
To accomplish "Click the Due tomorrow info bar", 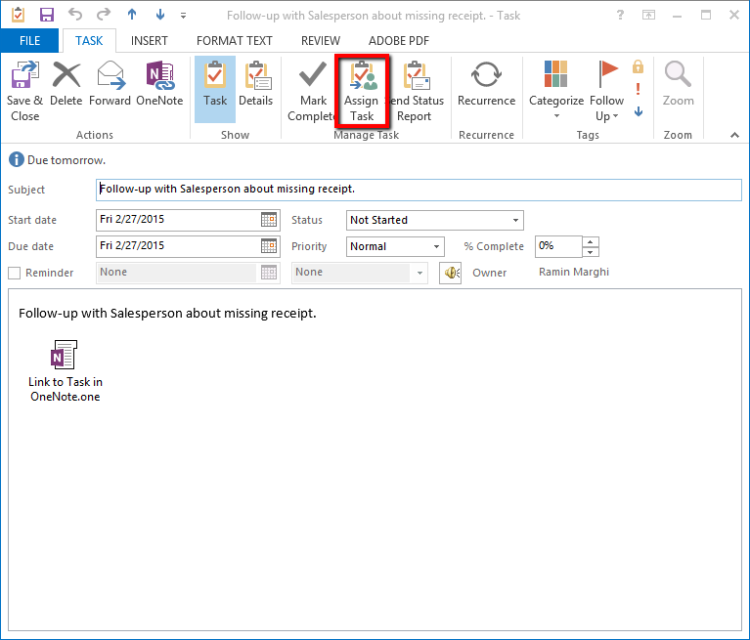I will click(57, 160).
